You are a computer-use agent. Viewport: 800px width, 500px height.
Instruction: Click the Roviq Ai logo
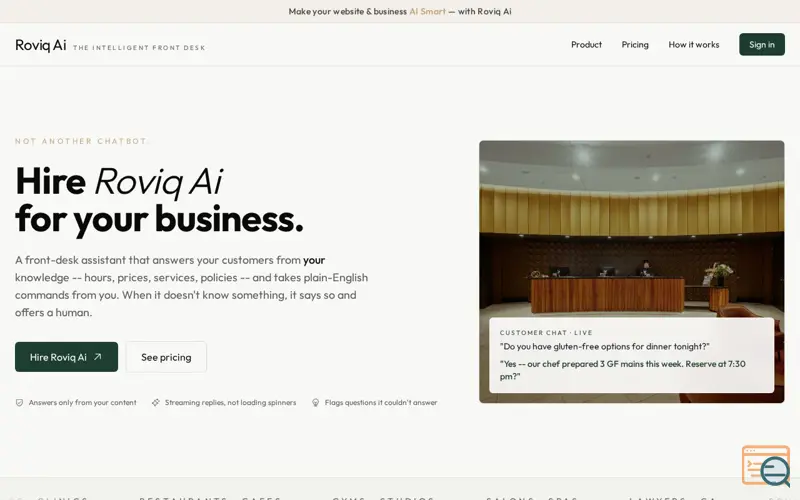pos(41,45)
